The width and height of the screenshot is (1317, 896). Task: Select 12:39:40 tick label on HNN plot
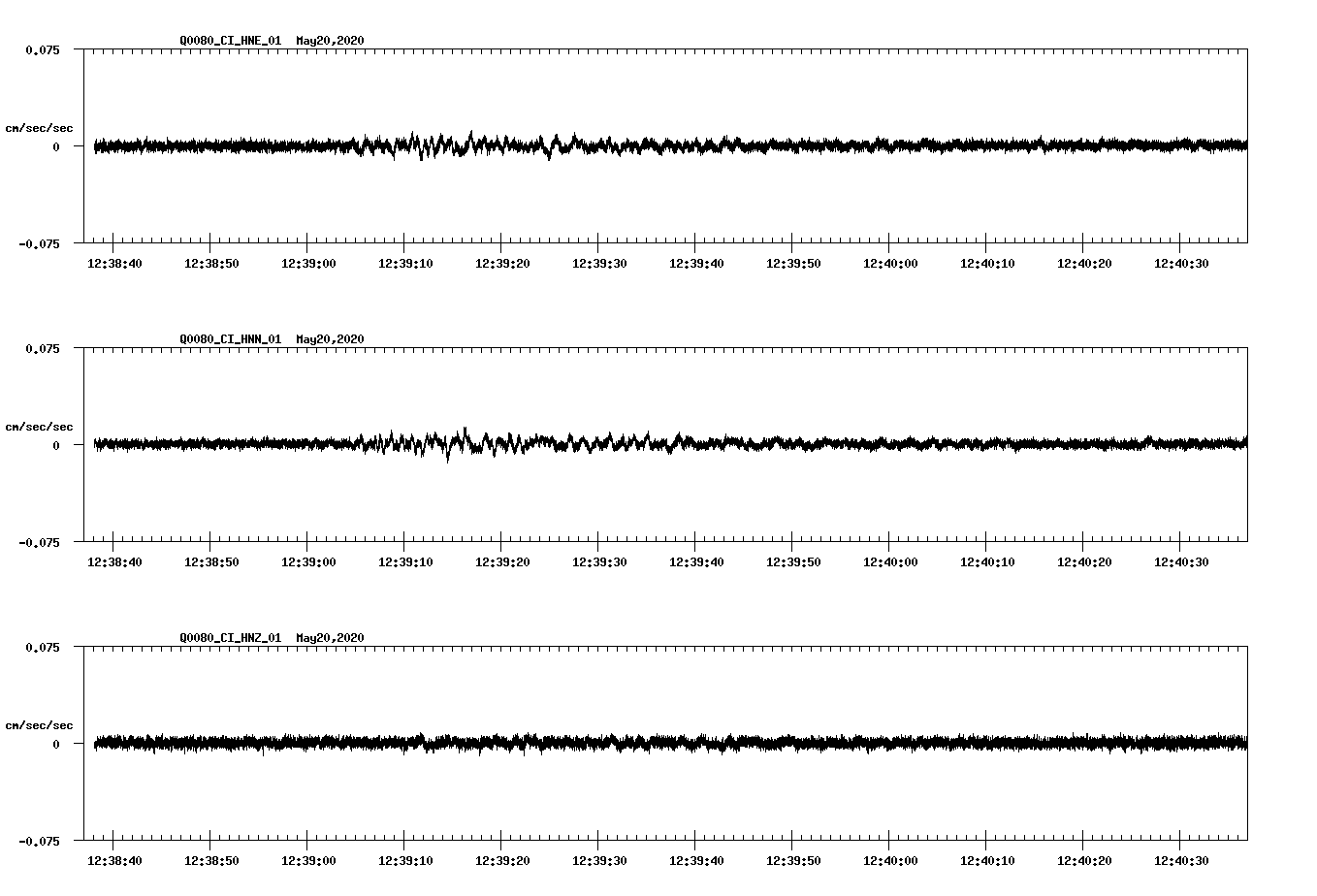pos(696,562)
